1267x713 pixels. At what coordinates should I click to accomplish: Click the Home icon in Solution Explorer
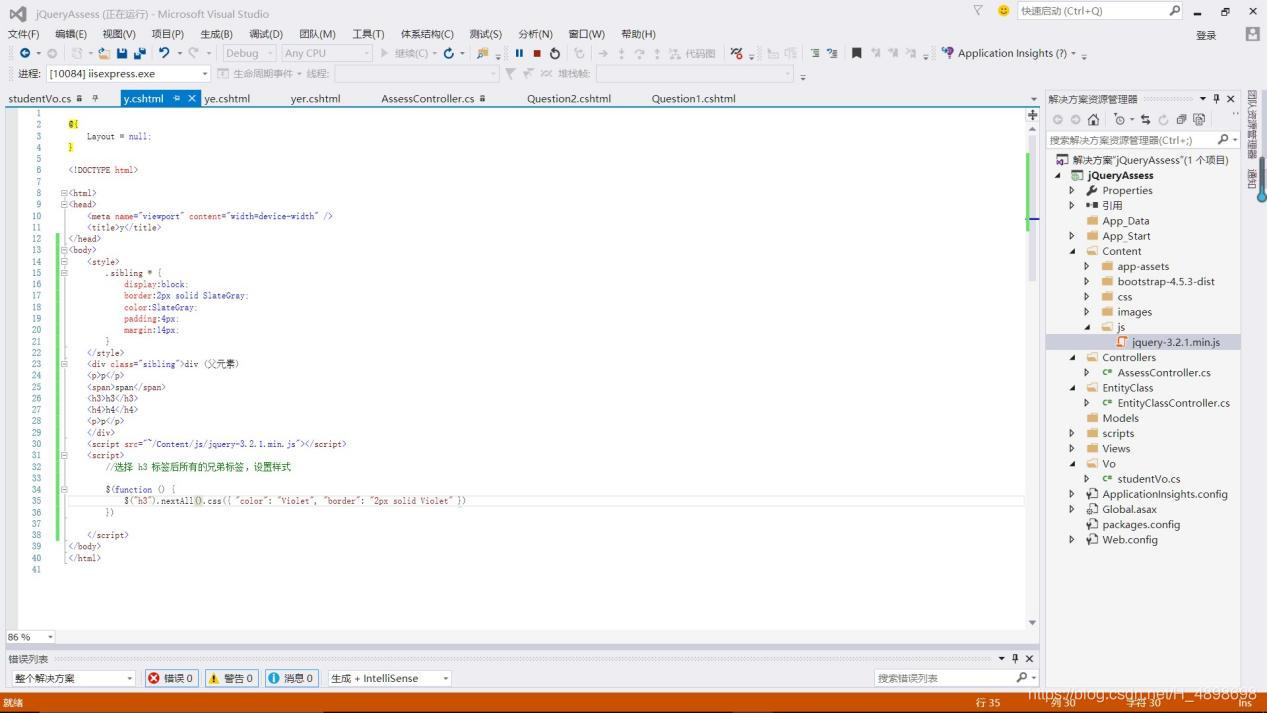(x=1093, y=119)
